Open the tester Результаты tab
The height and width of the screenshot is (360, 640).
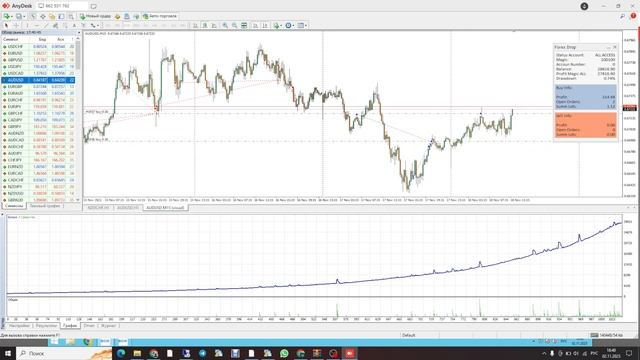[x=46, y=326]
